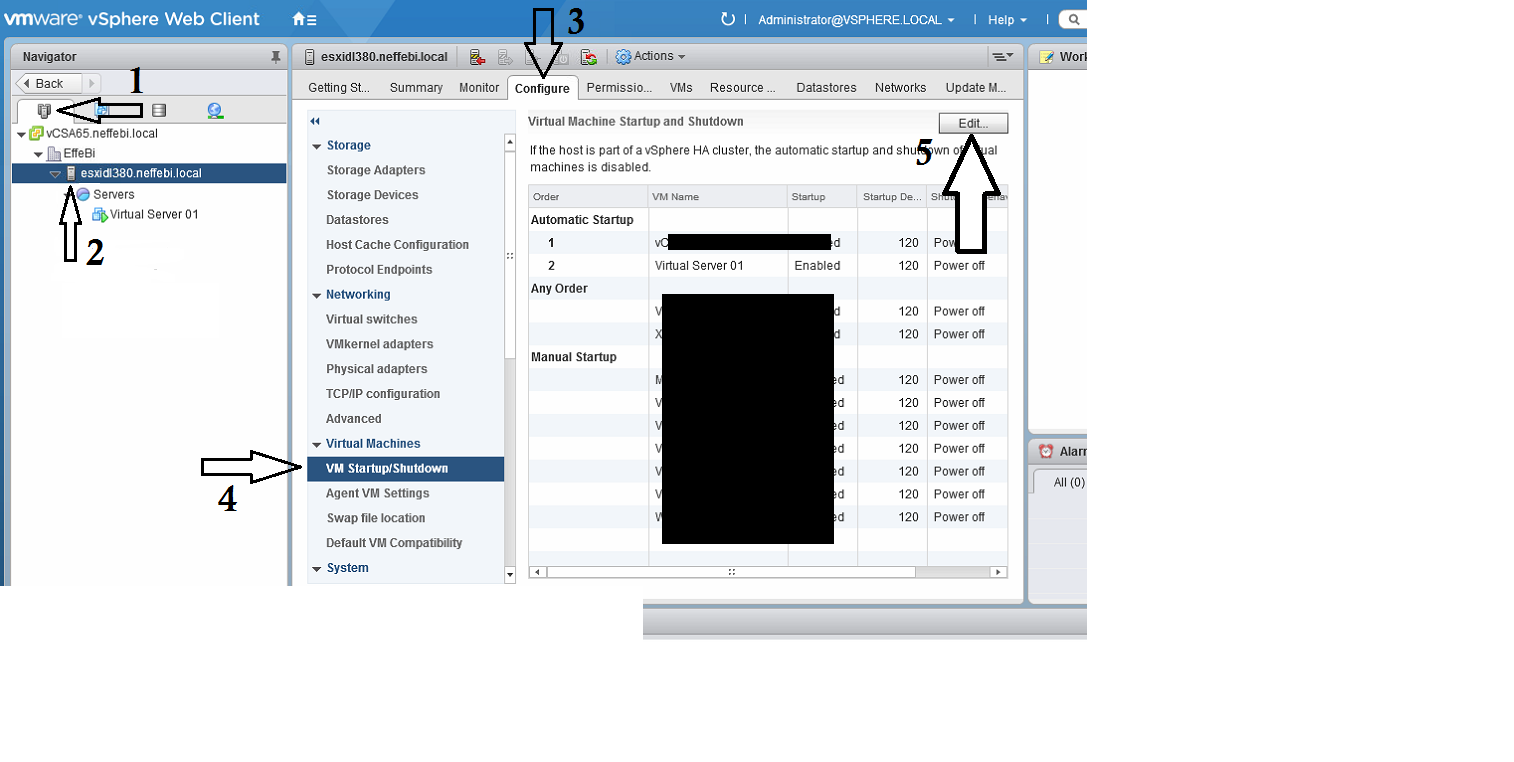Collapse the esxidl380.neffebi.local host node
This screenshot has width=1514, height=762.
[55, 174]
